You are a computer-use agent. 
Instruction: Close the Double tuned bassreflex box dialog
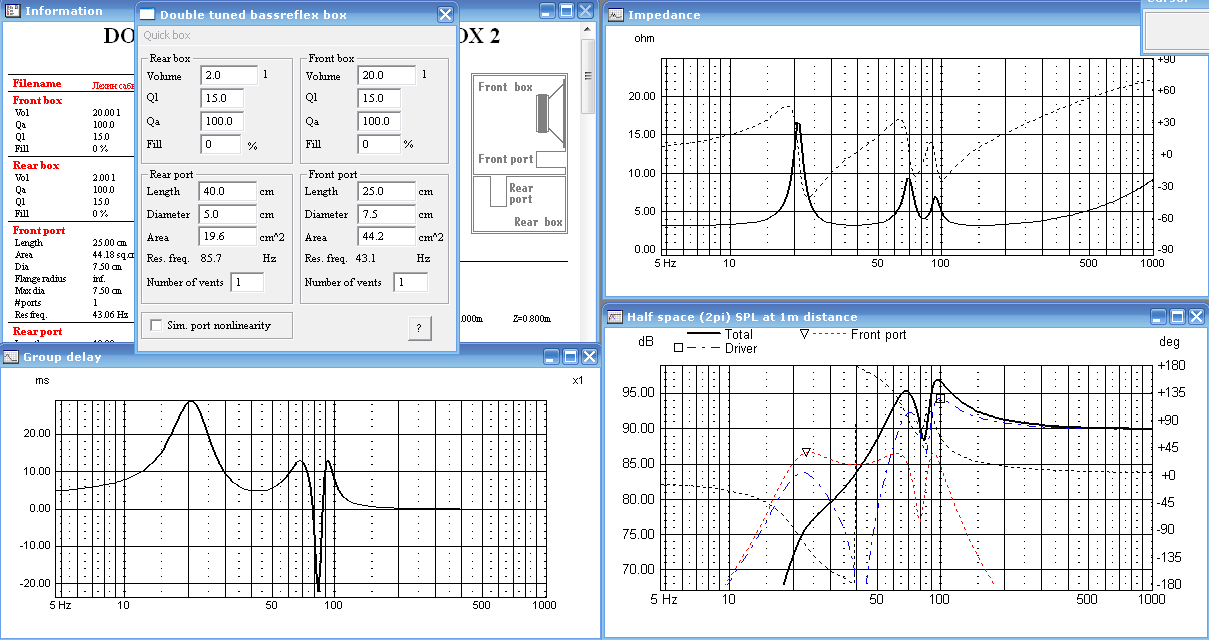(x=445, y=15)
